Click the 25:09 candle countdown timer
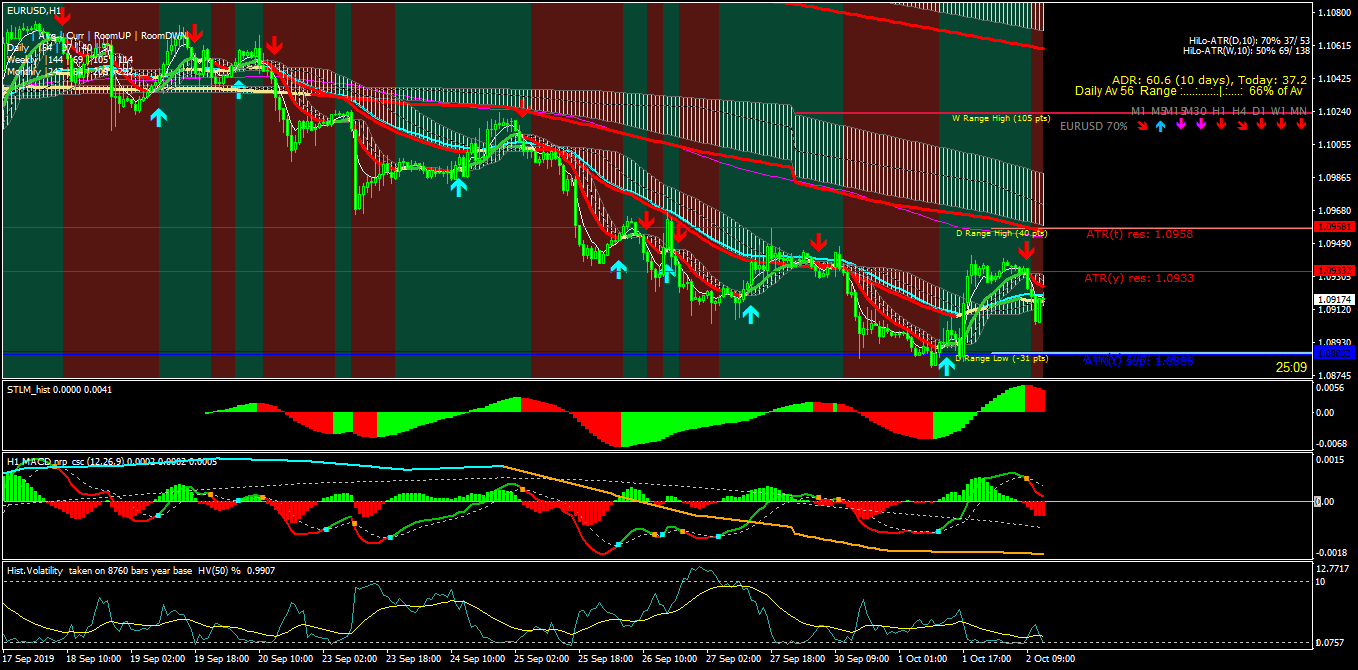This screenshot has width=1358, height=670. (x=1291, y=367)
